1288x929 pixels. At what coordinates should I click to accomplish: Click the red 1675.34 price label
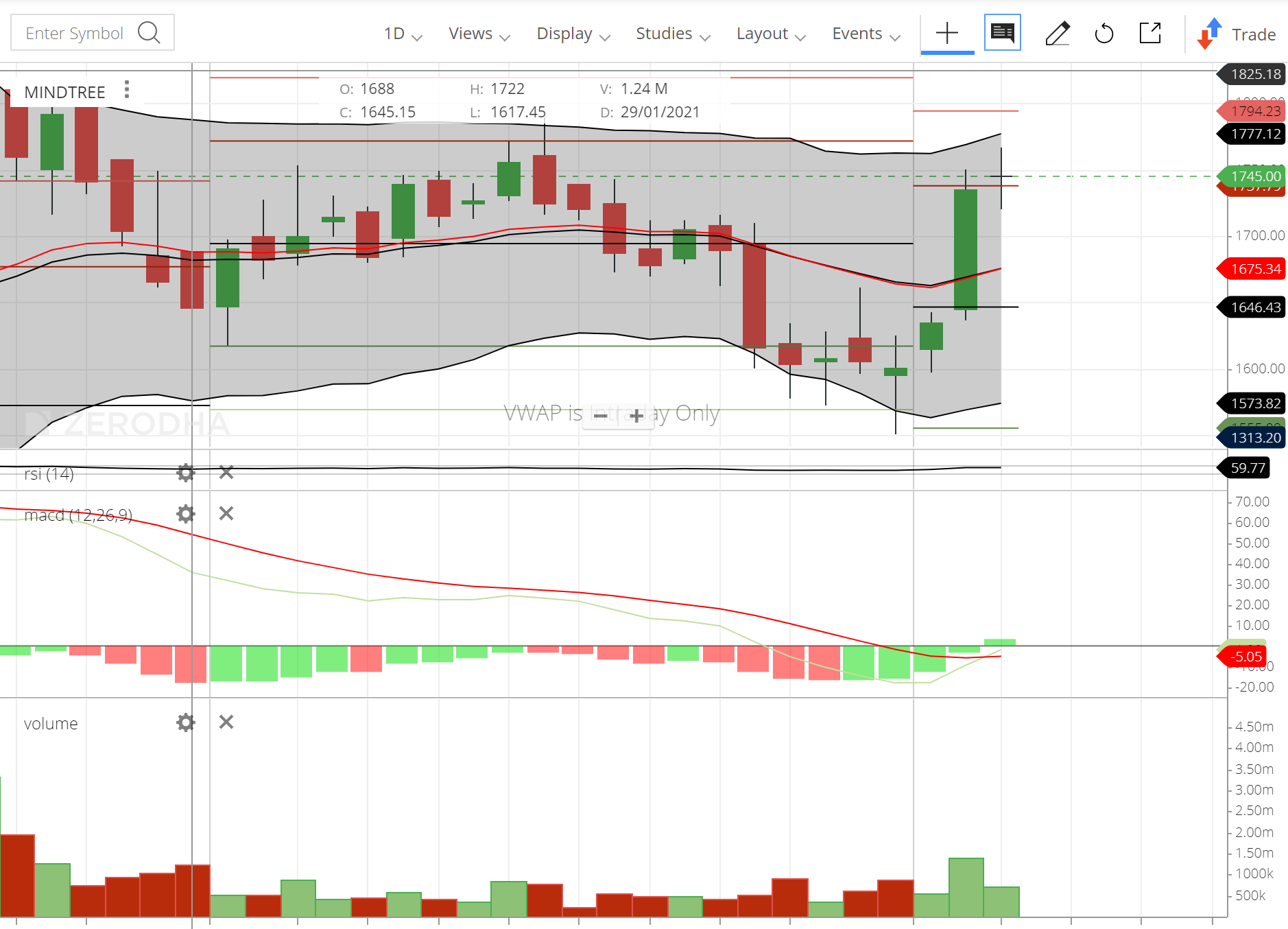tap(1251, 269)
